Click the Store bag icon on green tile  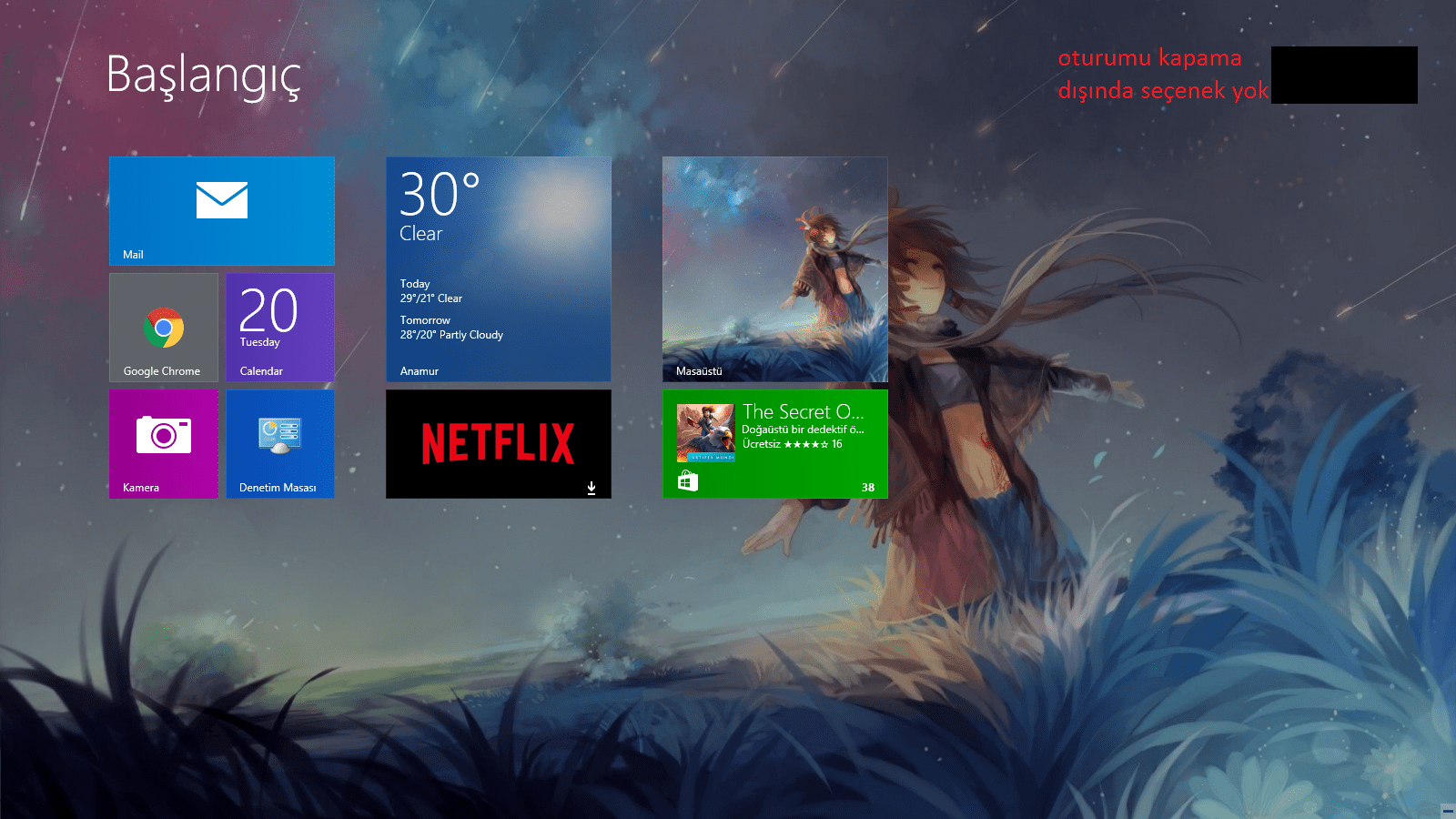pos(688,480)
